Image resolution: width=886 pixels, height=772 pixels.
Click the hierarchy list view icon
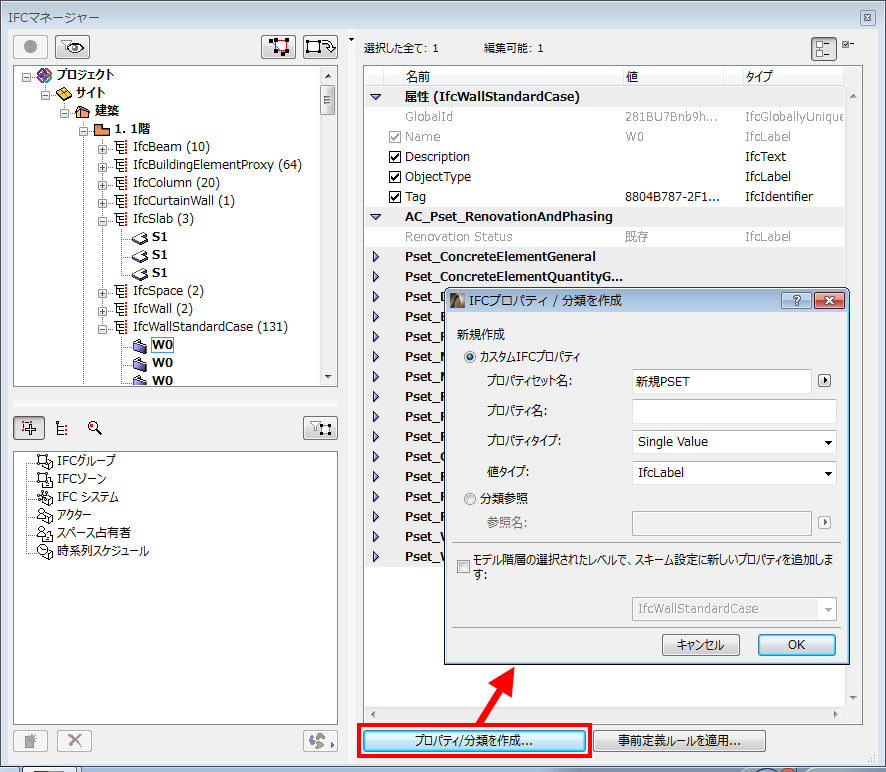[62, 428]
